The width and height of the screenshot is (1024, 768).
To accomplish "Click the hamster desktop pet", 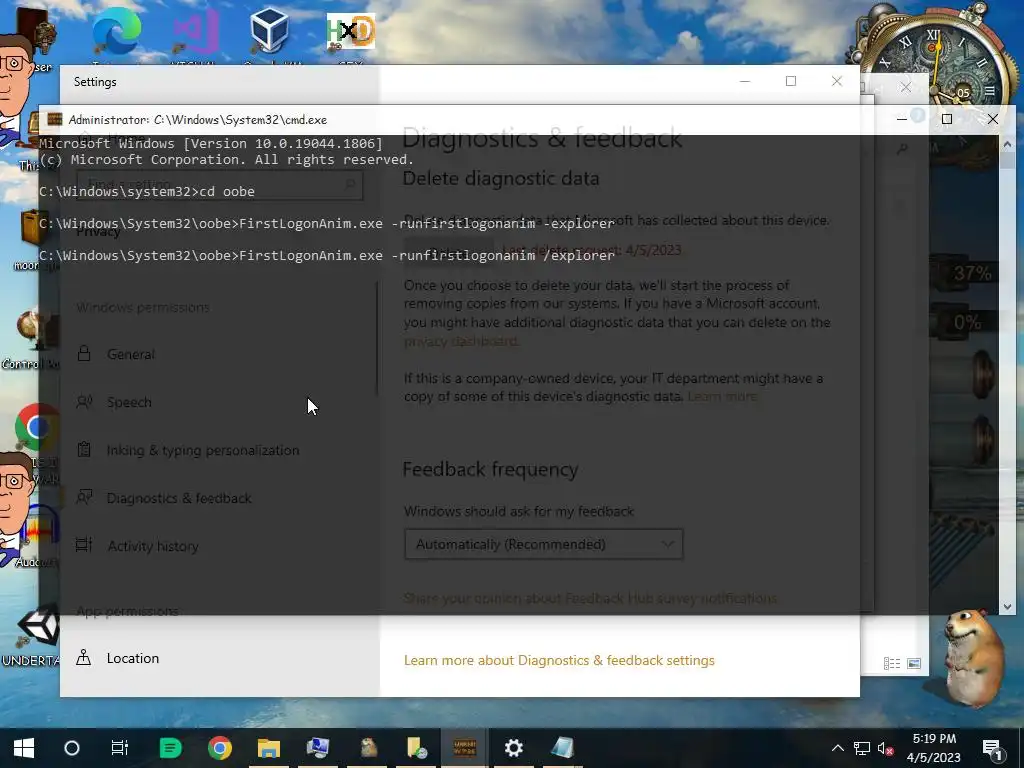I will click(976, 657).
